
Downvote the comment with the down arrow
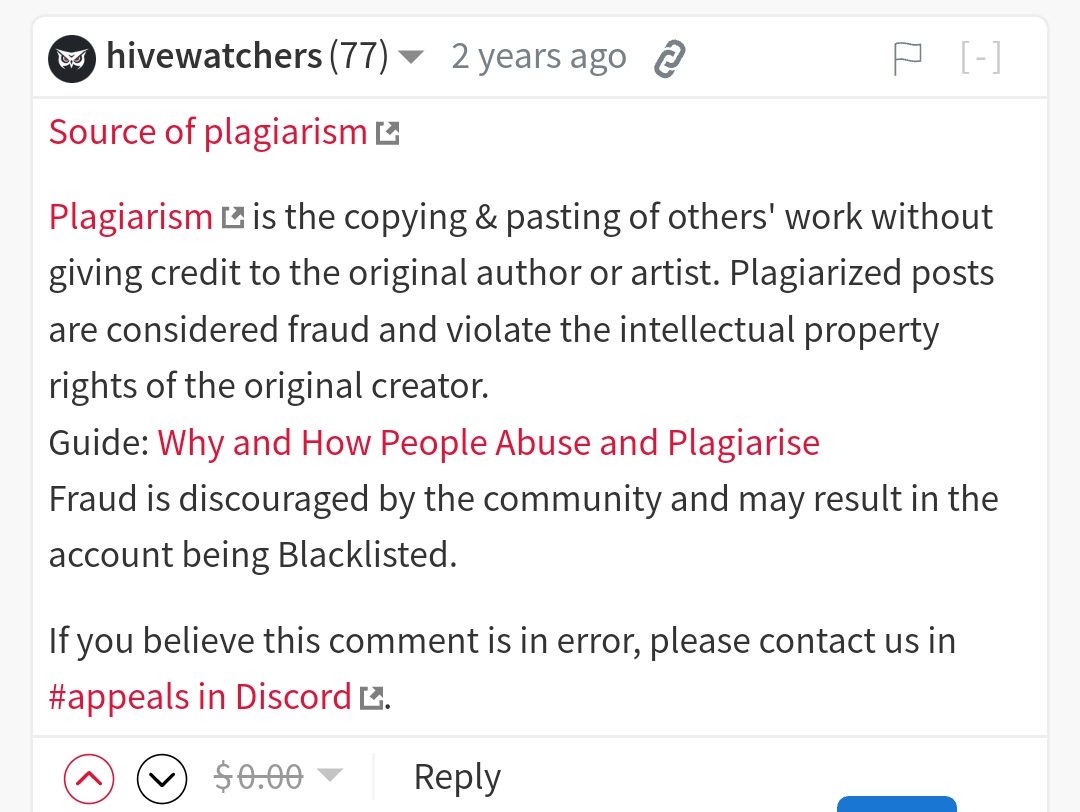[x=162, y=779]
